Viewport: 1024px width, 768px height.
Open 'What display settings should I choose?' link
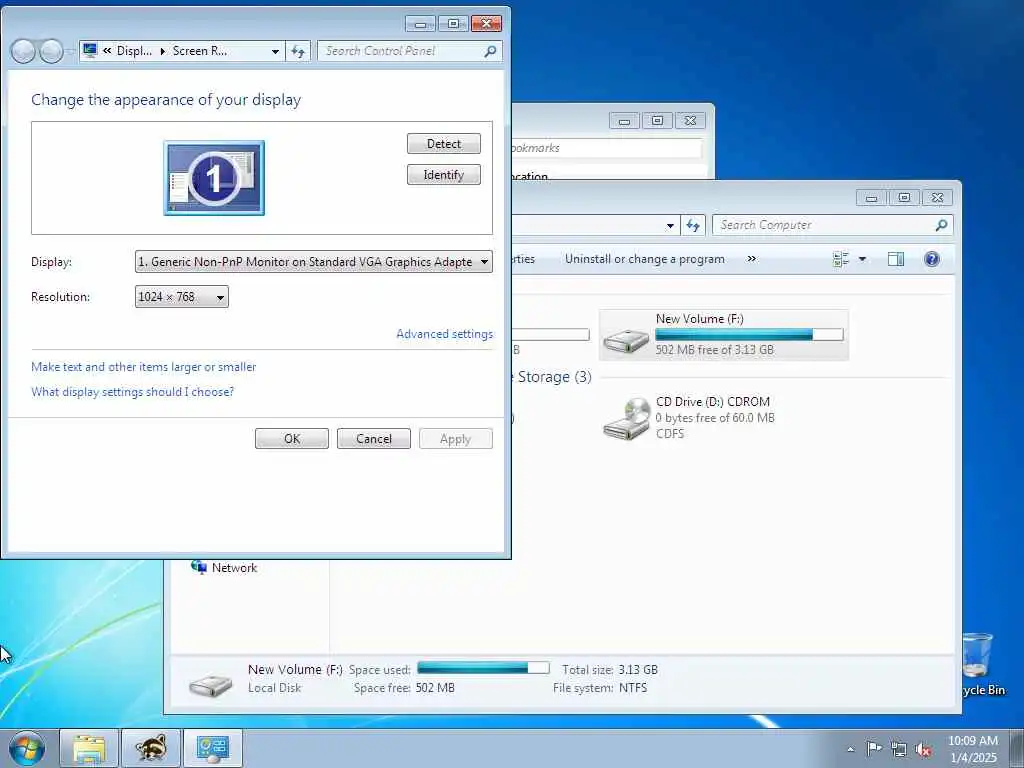133,392
